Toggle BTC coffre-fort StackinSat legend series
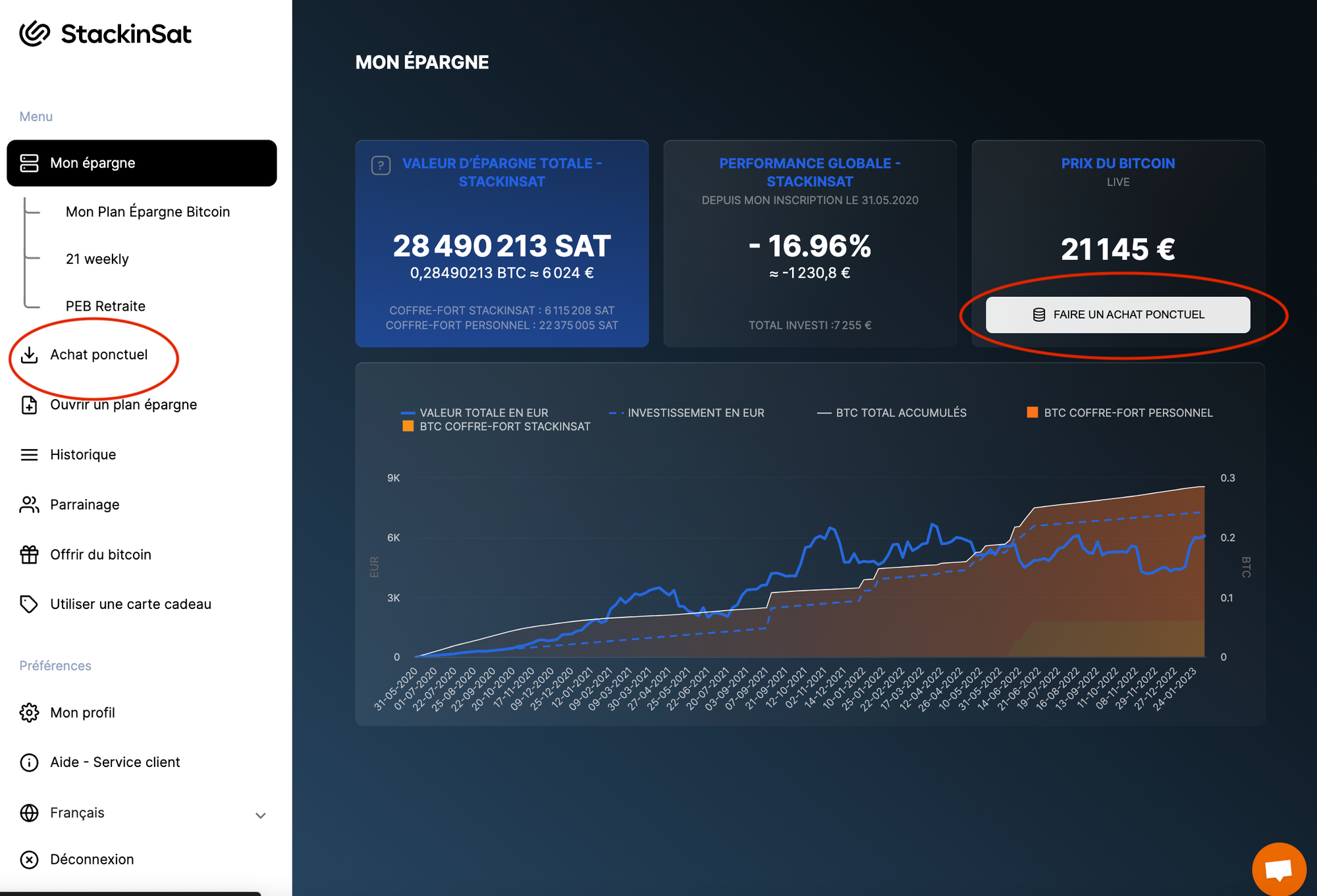1317x896 pixels. (497, 427)
